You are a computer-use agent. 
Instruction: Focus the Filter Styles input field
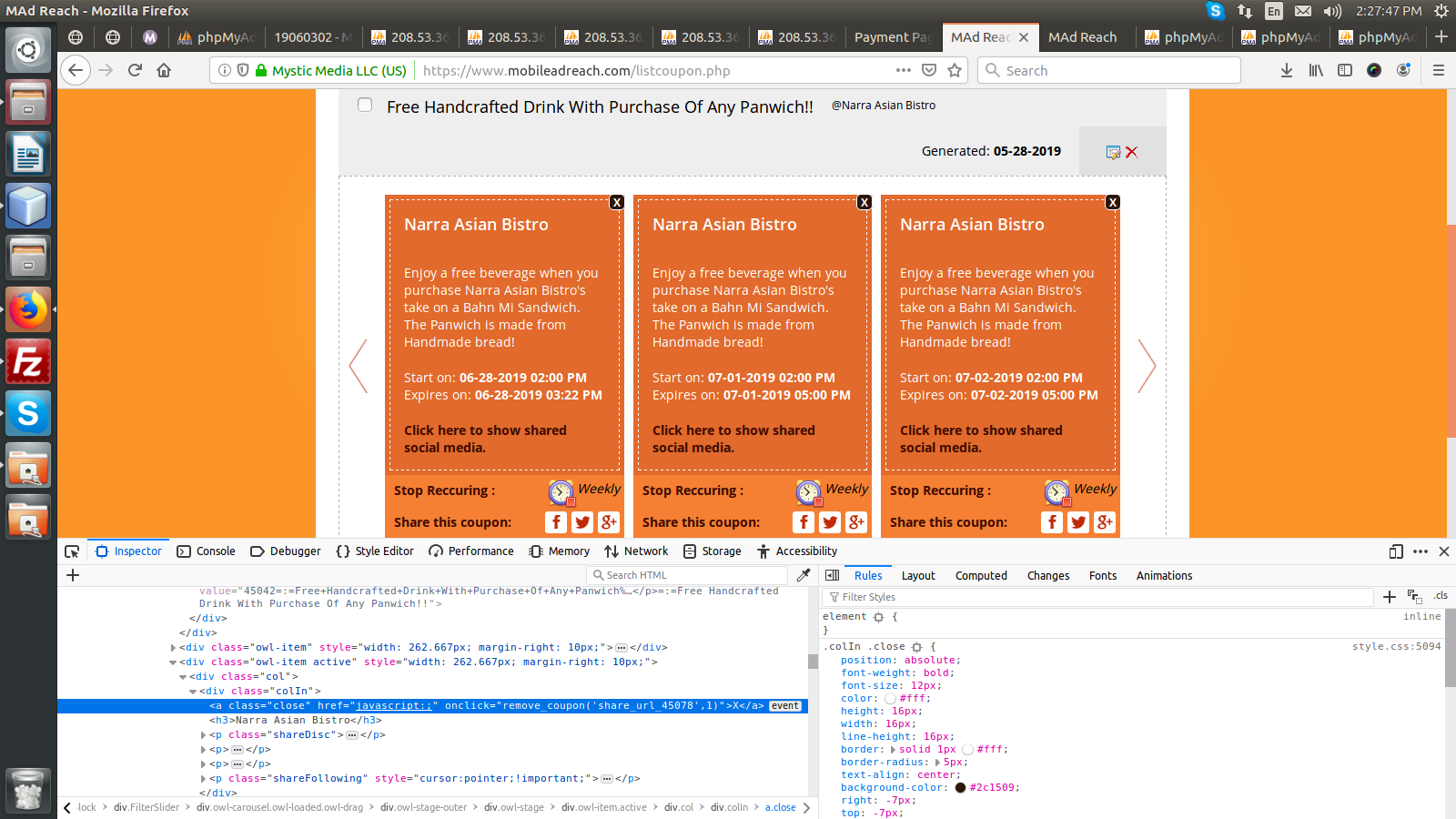point(1097,597)
